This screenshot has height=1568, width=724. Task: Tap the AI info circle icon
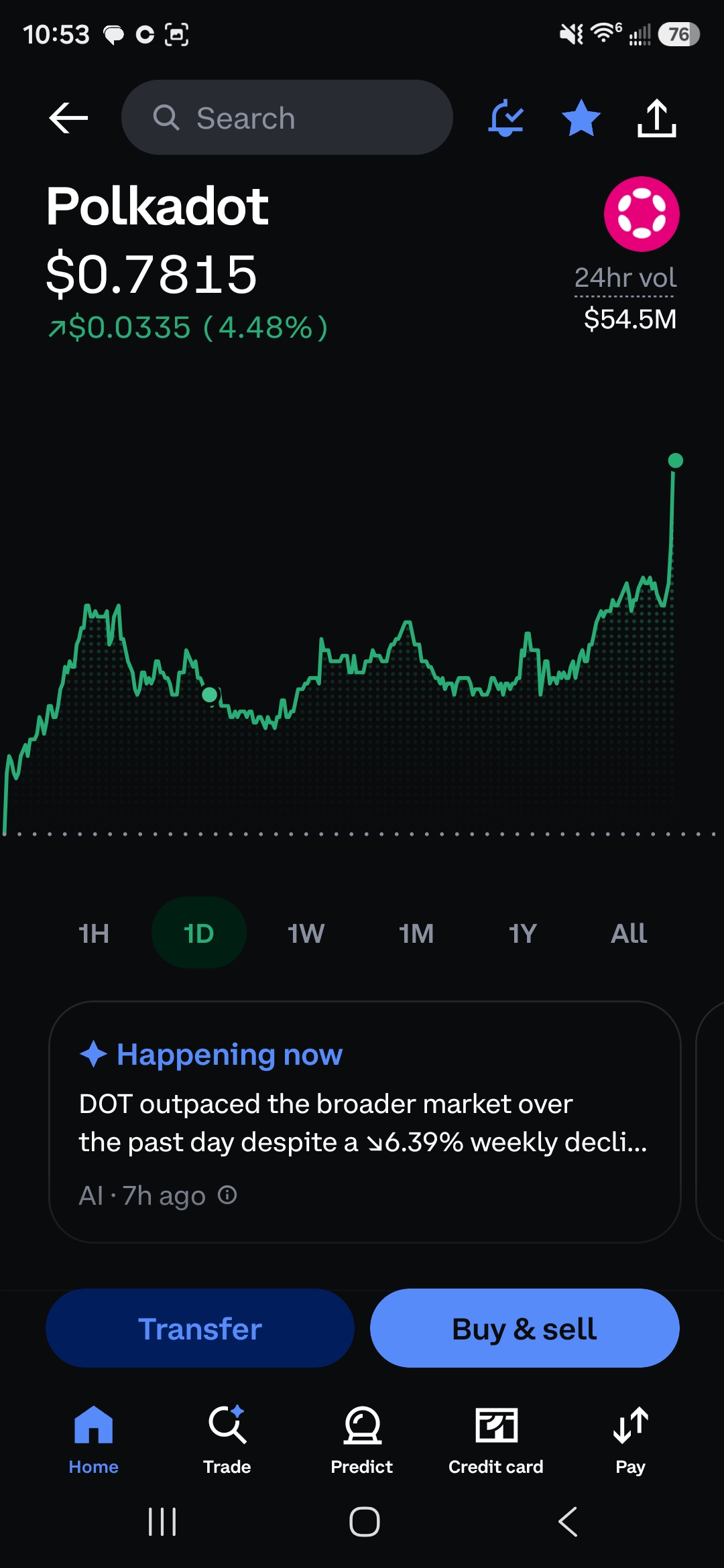[x=228, y=1195]
